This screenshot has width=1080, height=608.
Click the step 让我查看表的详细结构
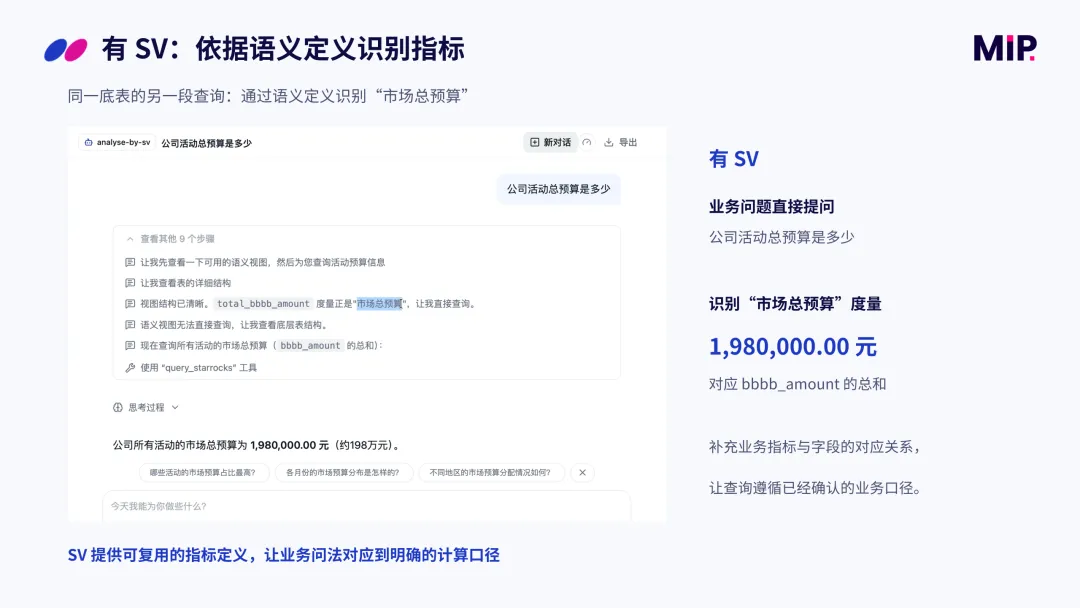[185, 283]
